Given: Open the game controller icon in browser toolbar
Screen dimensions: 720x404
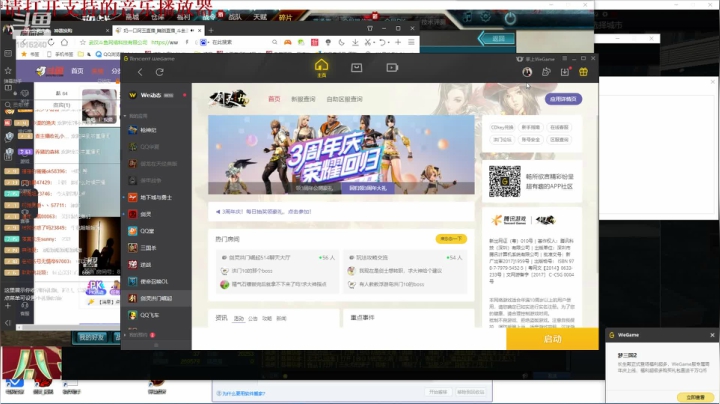Looking at the screenshot, I should point(287,42).
